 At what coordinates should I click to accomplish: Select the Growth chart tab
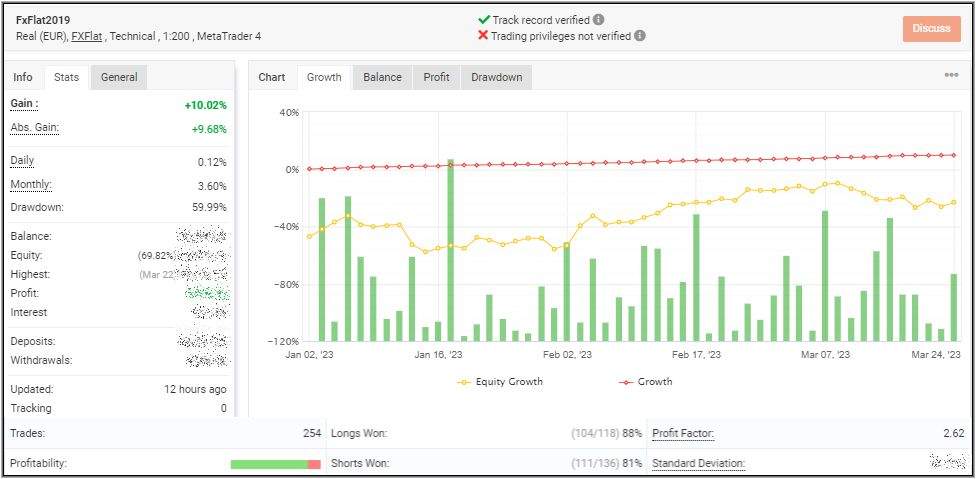click(324, 77)
